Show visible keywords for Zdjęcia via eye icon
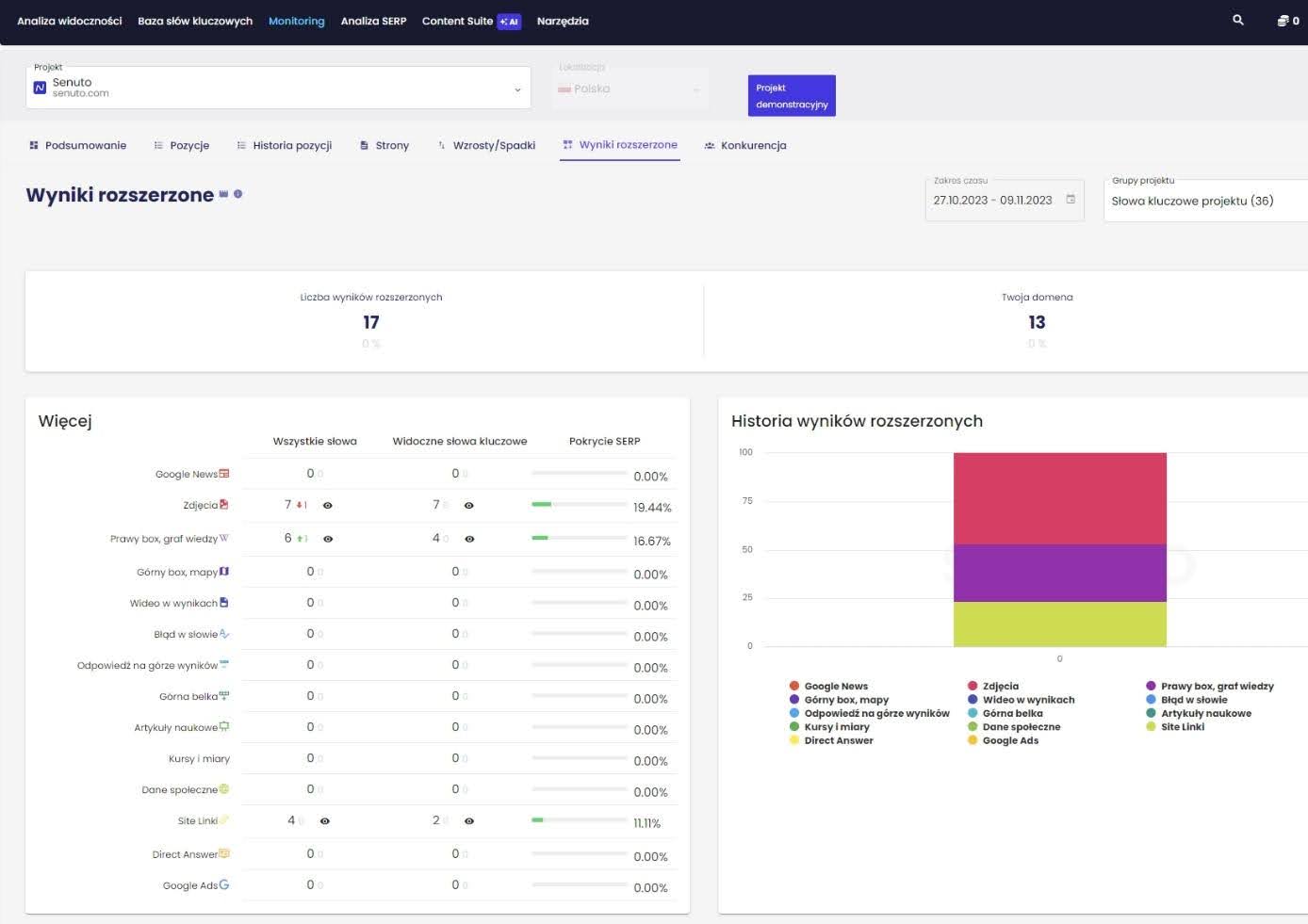1308x924 pixels. (468, 506)
